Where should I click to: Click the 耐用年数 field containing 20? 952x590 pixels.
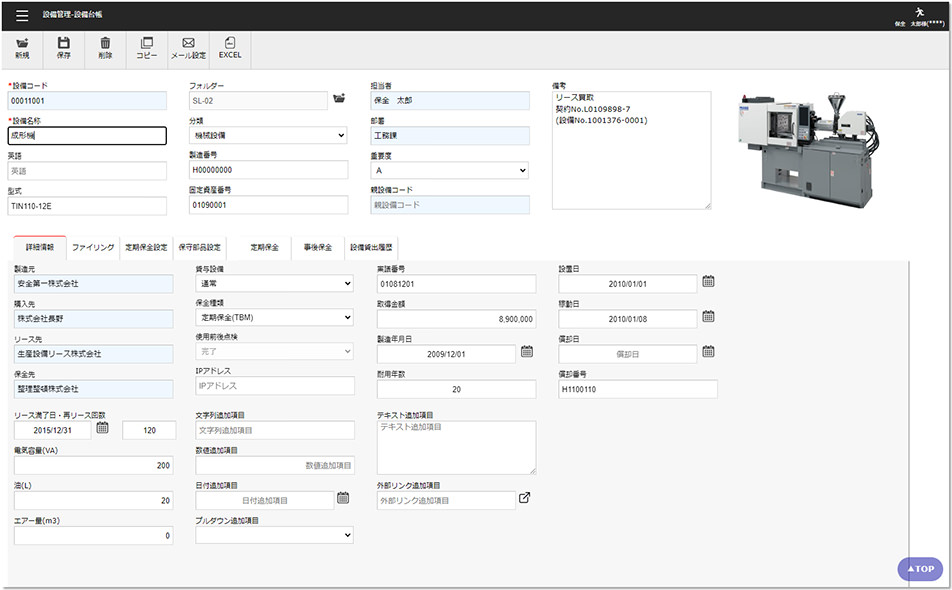coord(457,389)
